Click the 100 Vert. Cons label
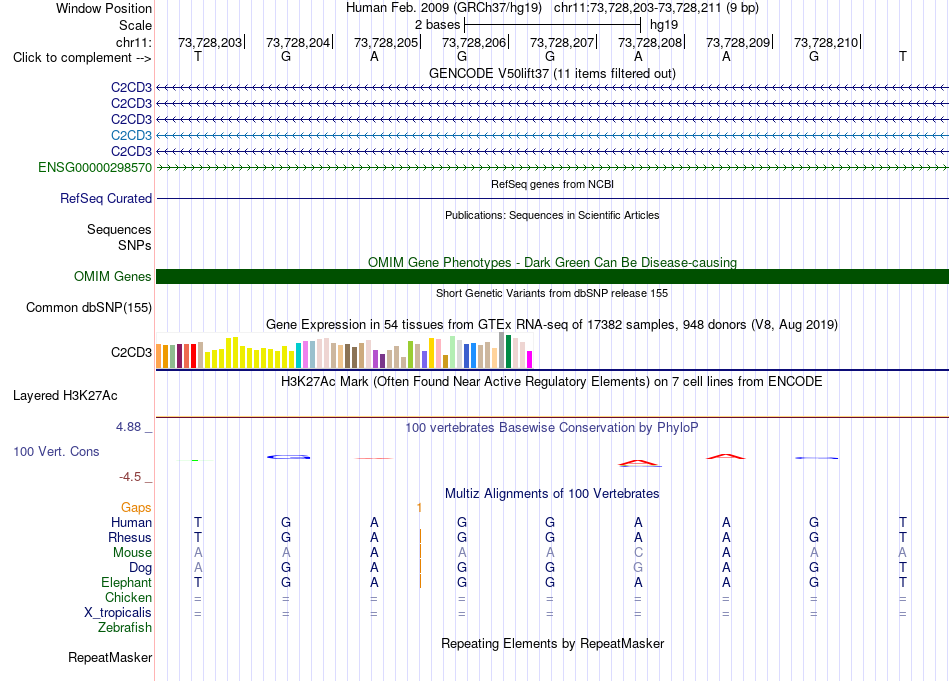 (56, 451)
